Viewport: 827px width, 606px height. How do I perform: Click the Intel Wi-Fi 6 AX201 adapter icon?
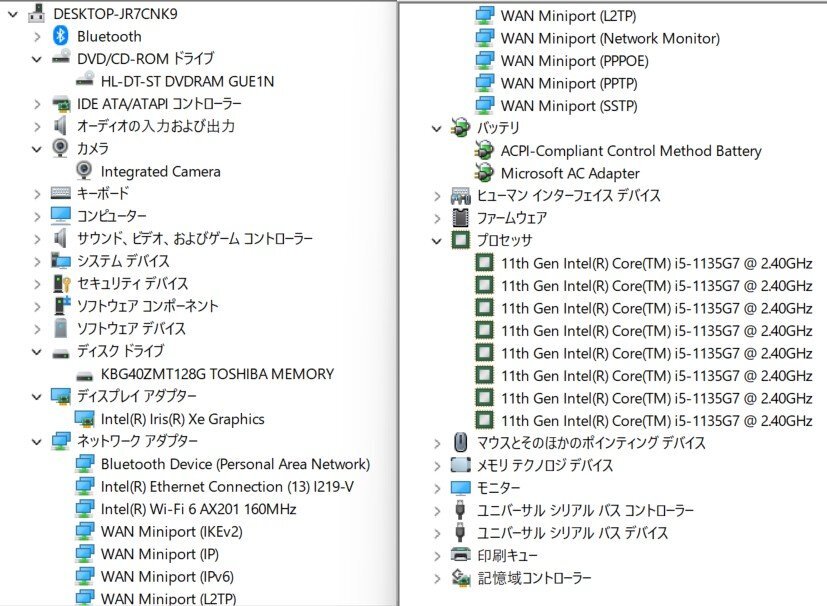85,509
